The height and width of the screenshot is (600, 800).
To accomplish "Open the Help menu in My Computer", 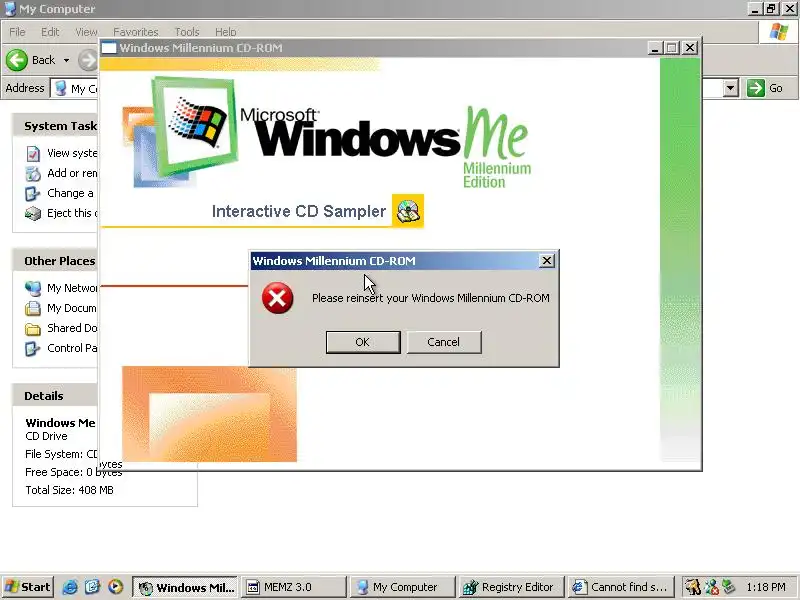I will coord(225,32).
